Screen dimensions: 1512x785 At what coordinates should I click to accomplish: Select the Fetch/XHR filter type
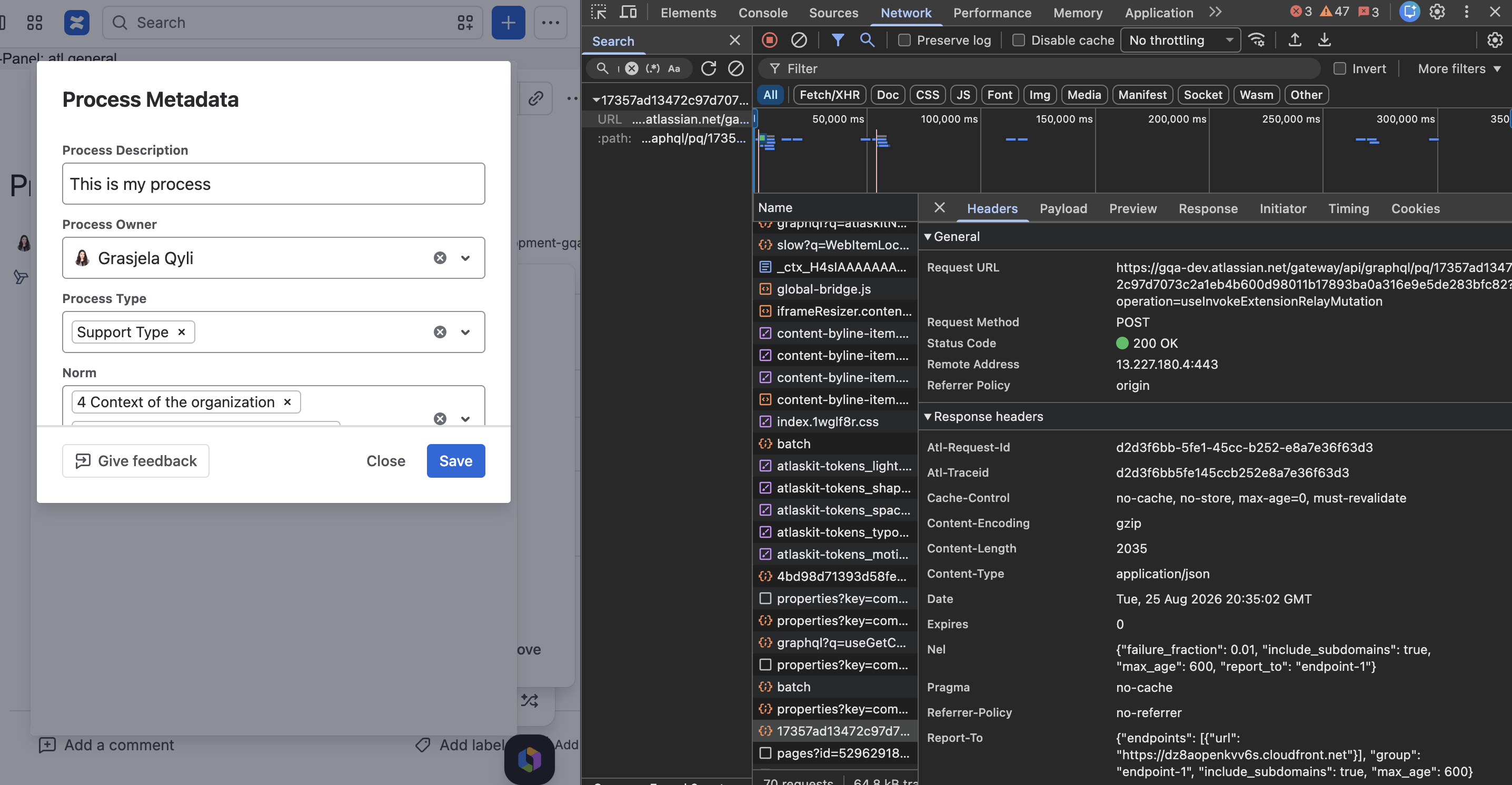point(829,95)
